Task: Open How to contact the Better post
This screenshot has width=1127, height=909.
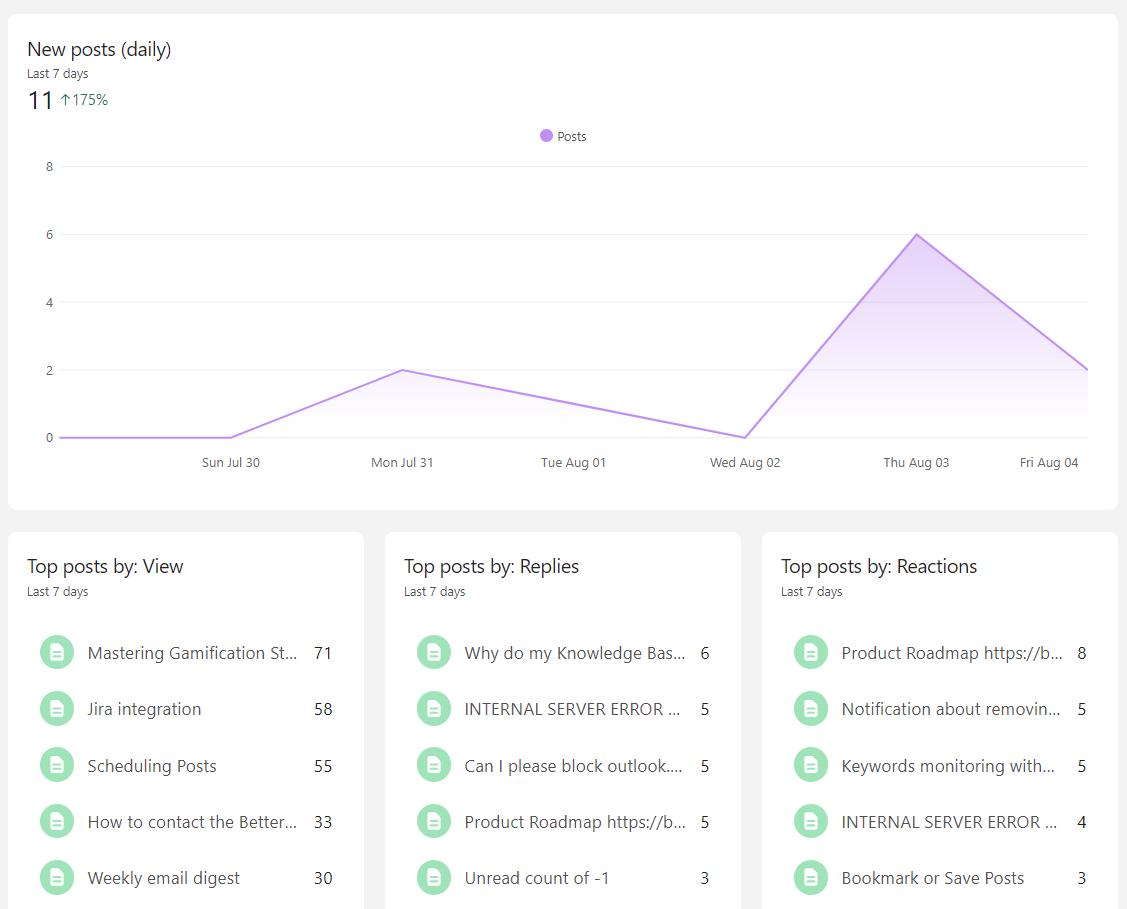Action: point(192,822)
